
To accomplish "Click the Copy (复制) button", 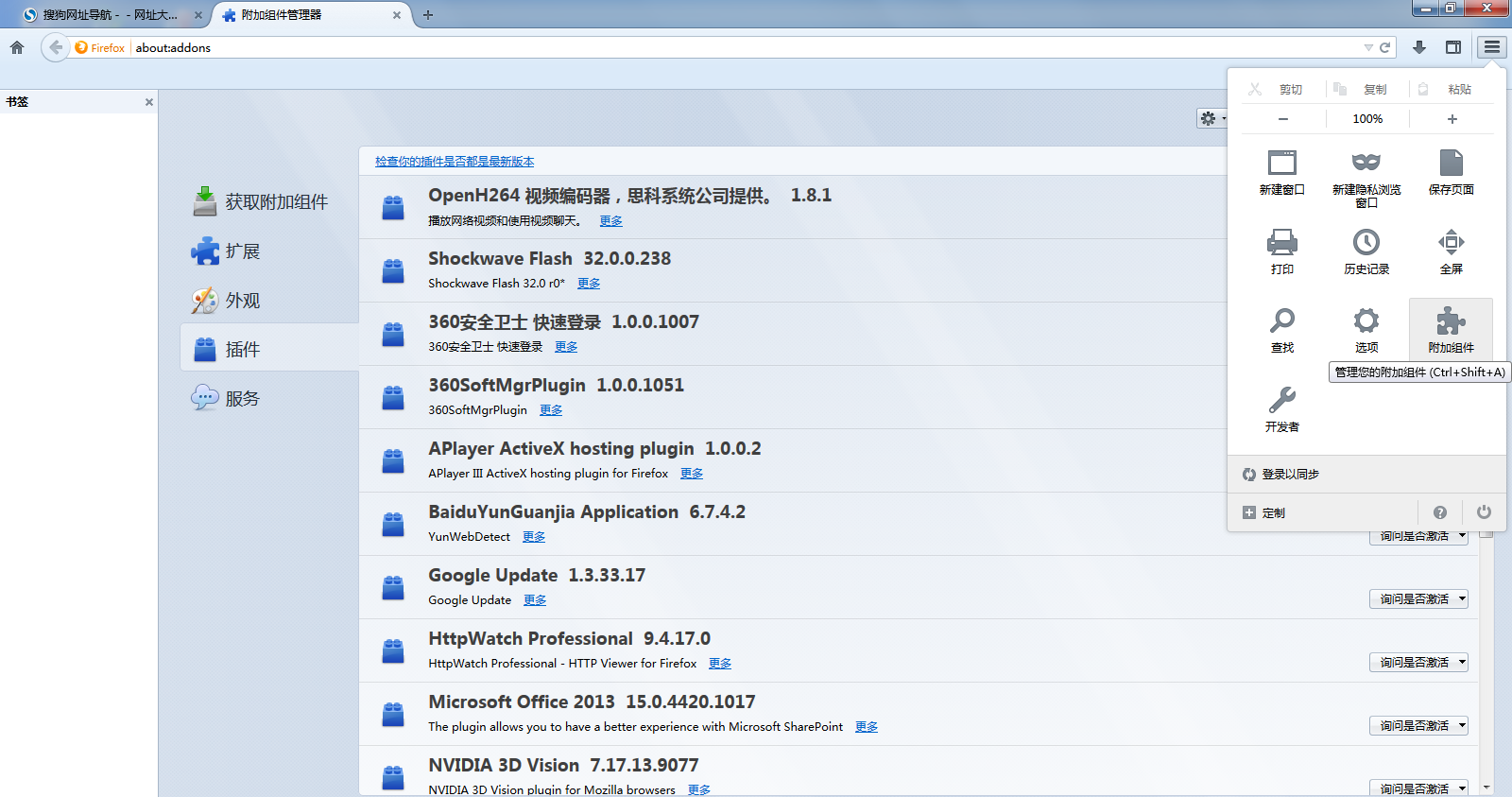I will [1361, 90].
